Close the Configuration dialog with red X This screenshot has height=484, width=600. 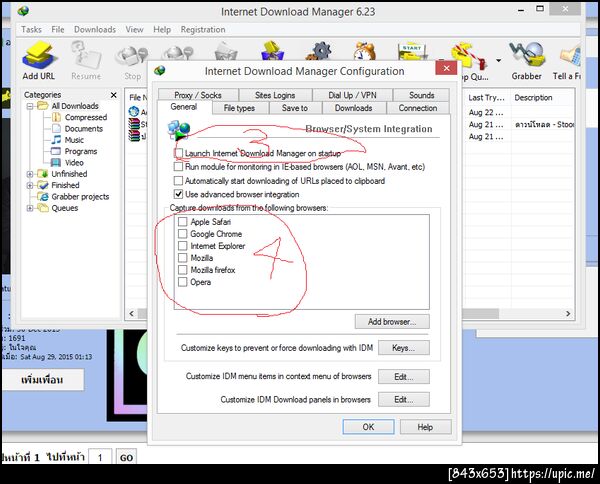446,68
